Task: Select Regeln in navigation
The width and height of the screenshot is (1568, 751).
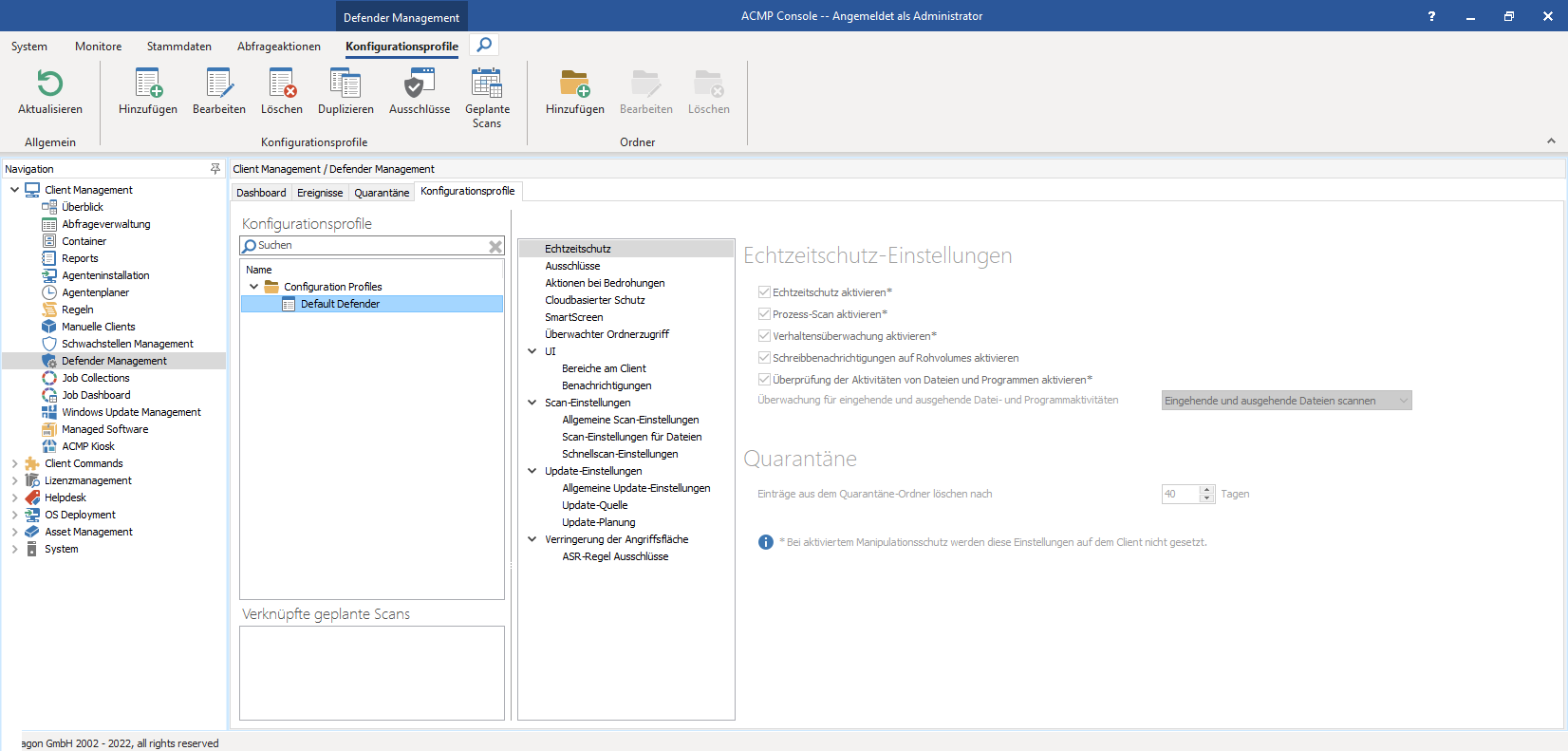Action: tap(78, 310)
